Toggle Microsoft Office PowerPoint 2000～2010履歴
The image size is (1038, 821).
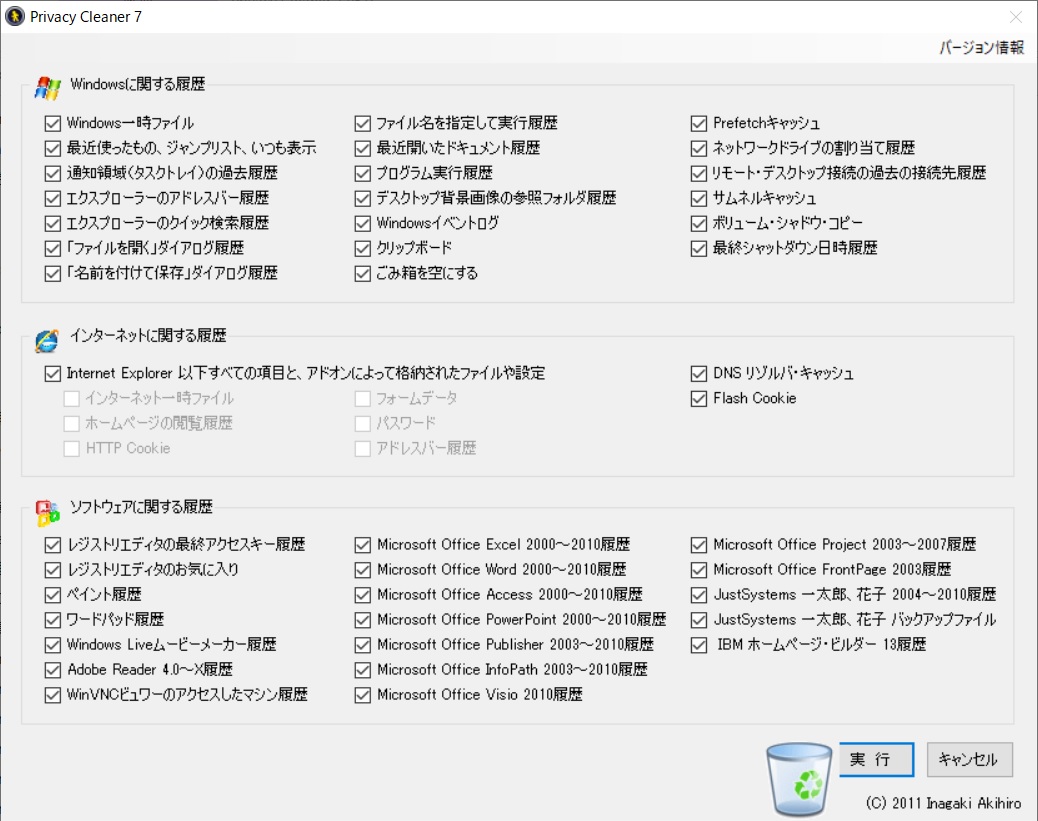click(362, 620)
